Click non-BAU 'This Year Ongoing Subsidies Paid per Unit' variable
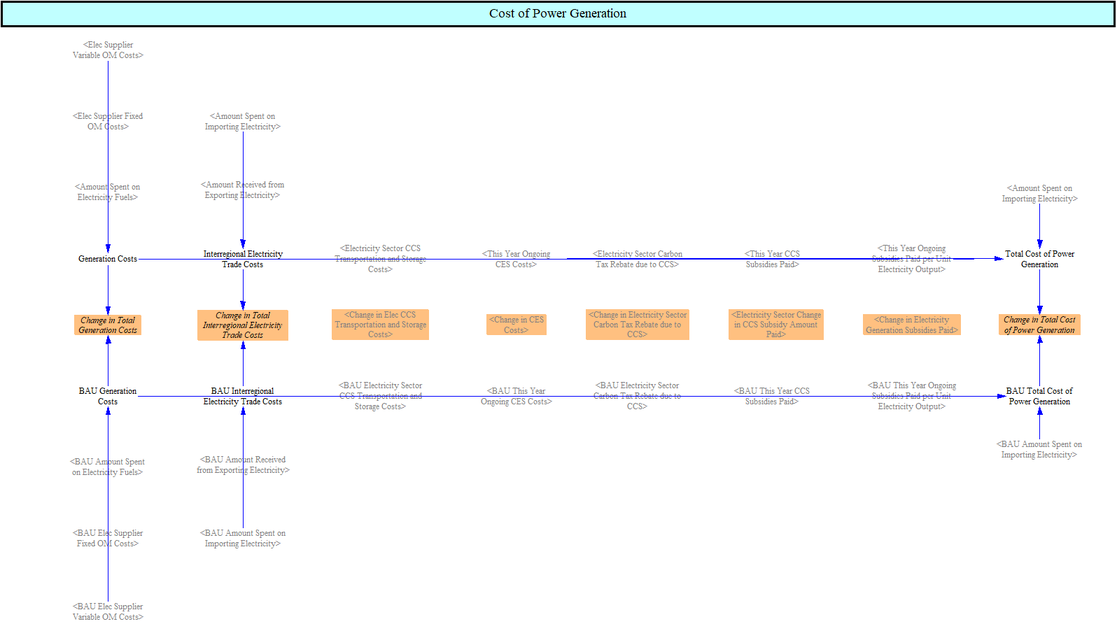Viewport: 1117px width, 624px height. [912, 259]
